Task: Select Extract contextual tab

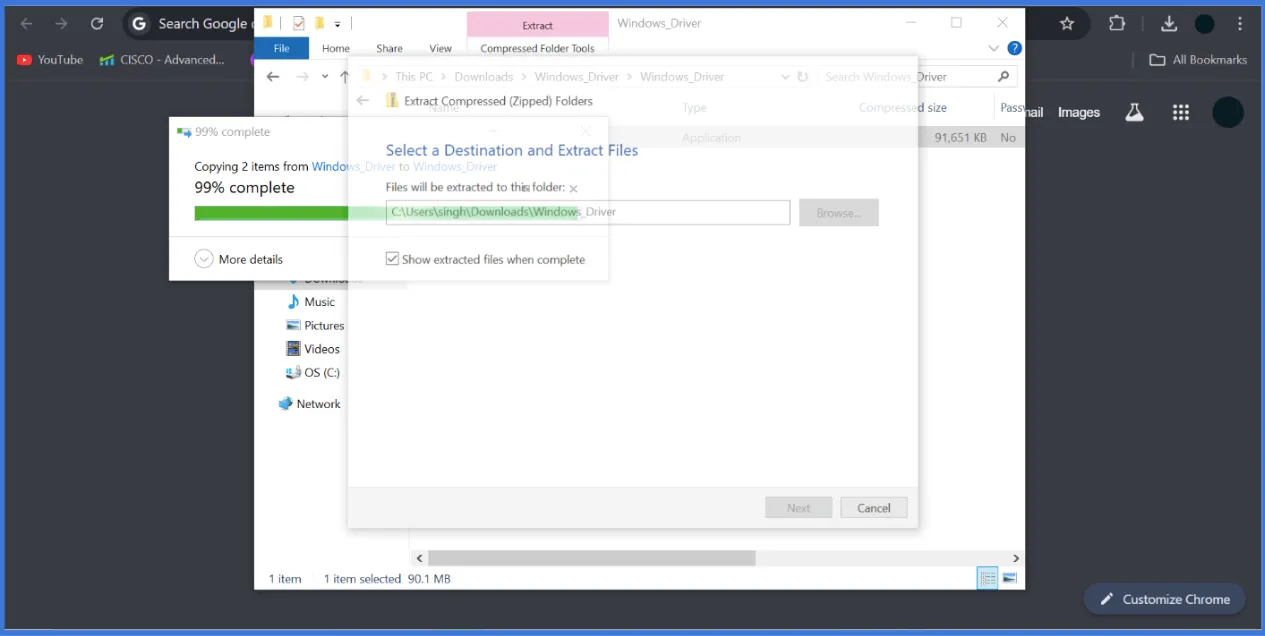Action: [x=537, y=25]
